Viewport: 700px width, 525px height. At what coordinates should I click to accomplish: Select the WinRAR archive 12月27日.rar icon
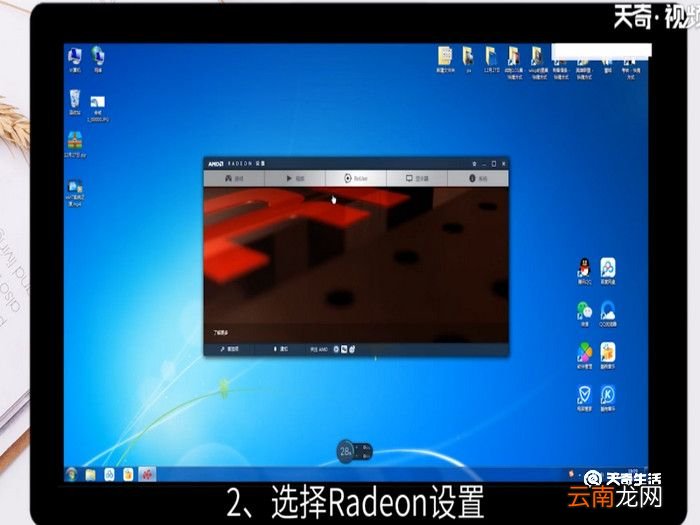(75, 145)
